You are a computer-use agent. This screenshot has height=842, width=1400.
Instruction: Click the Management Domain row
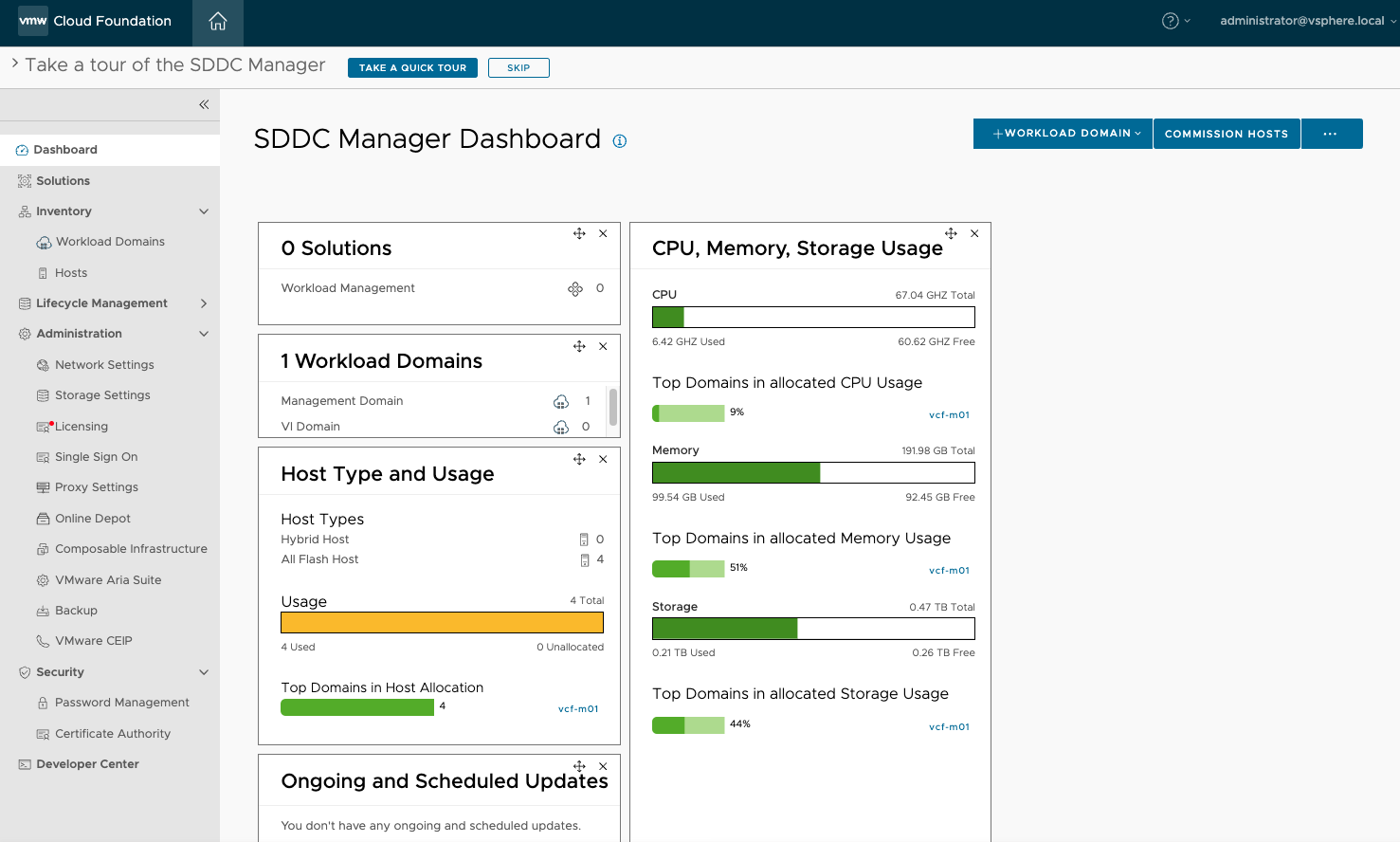point(436,401)
